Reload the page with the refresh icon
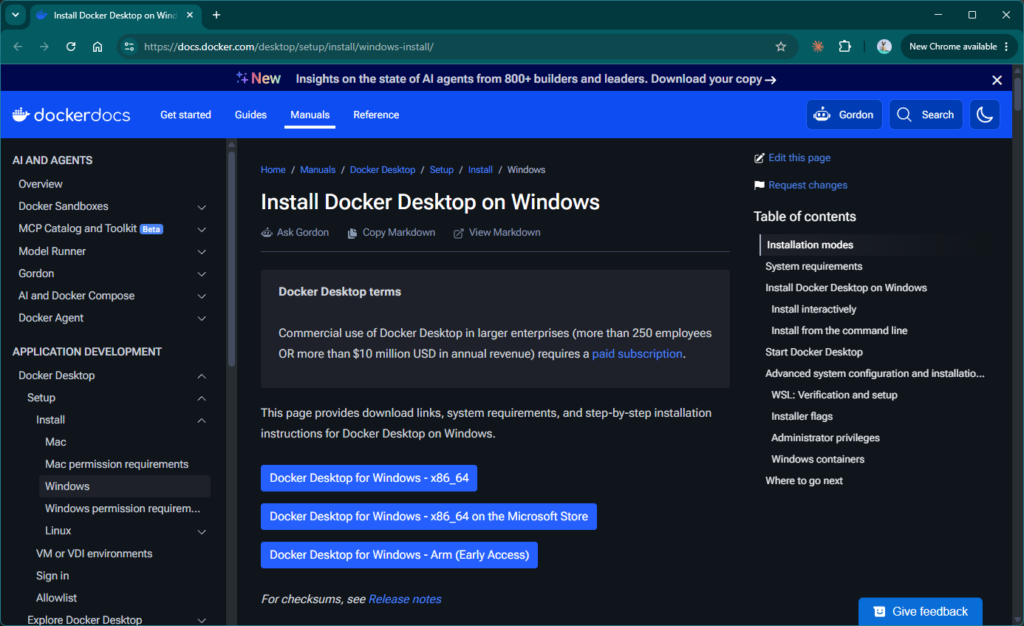The image size is (1024, 626). pyautogui.click(x=71, y=46)
